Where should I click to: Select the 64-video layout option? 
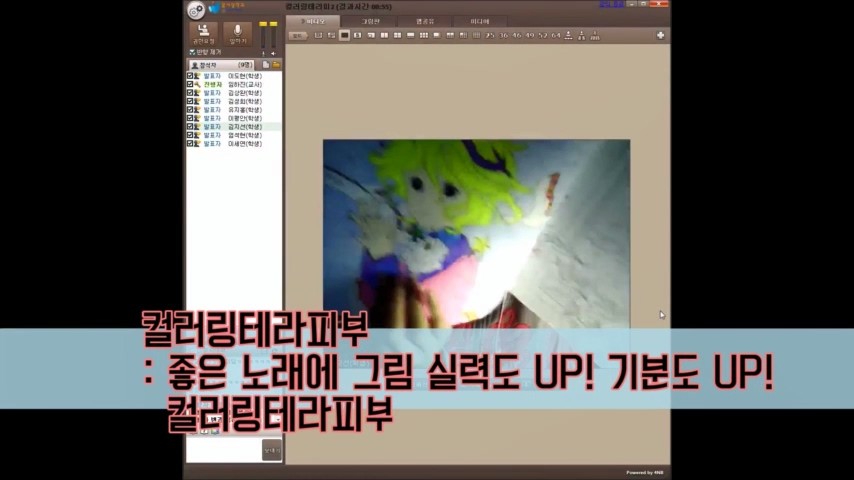click(x=556, y=35)
